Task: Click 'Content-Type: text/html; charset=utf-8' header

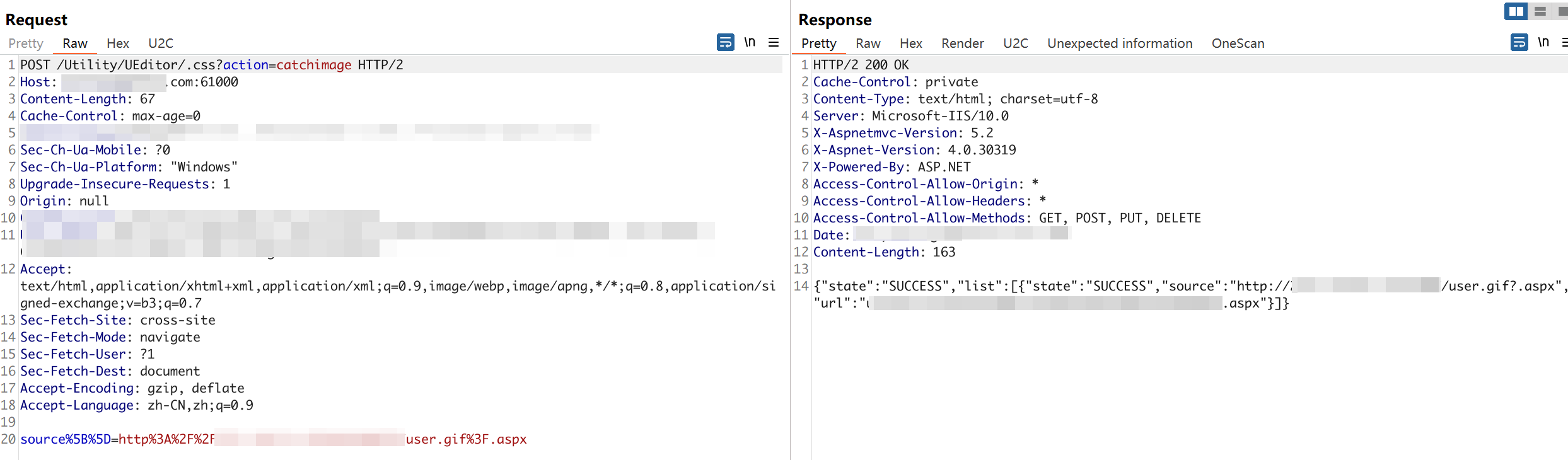Action: [x=956, y=99]
